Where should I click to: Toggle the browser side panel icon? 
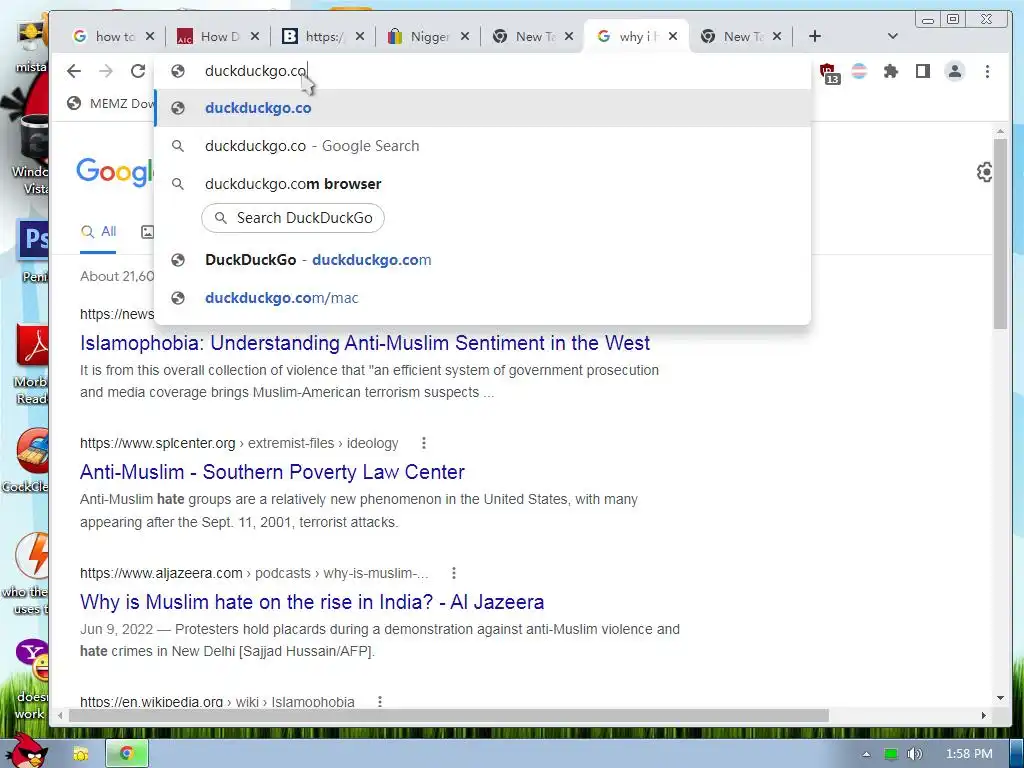pos(923,71)
